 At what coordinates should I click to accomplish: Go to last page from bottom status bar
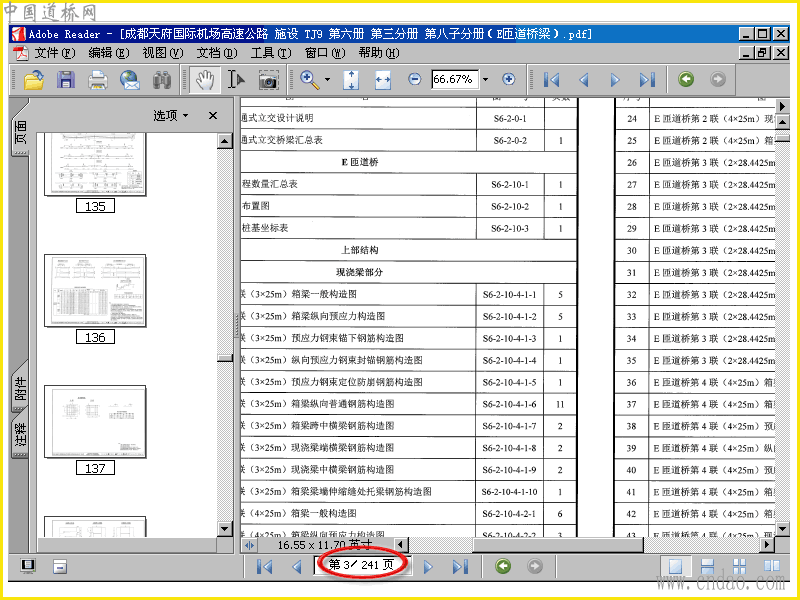pos(460,566)
